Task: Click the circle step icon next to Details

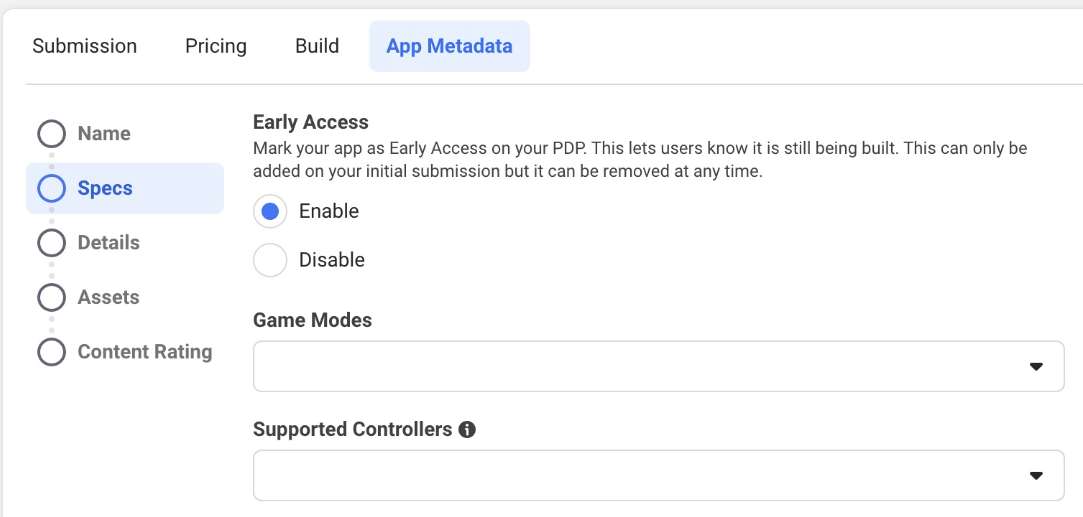Action: click(52, 243)
